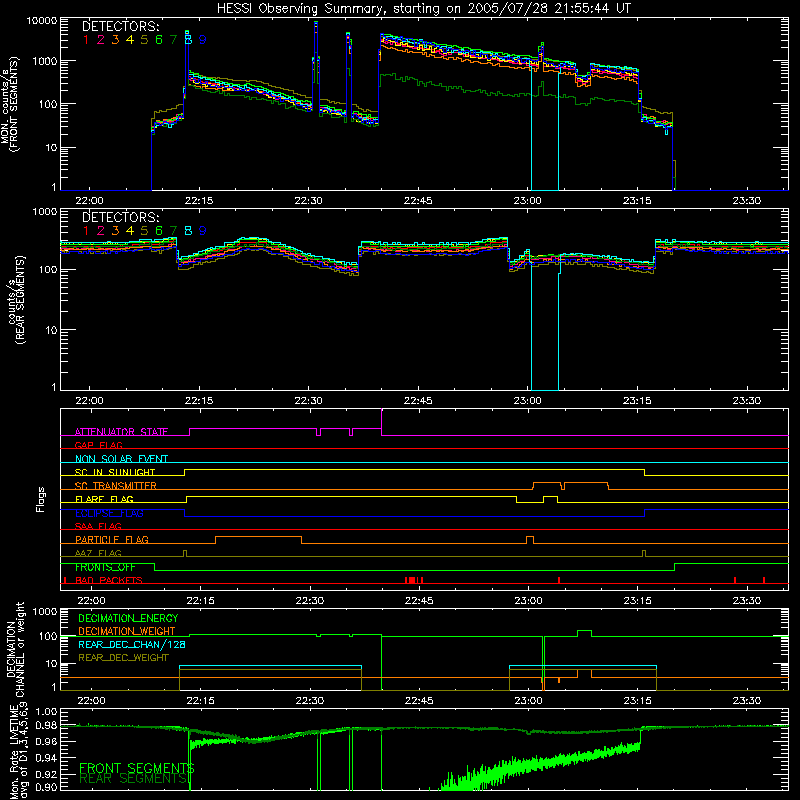The image size is (800, 800).
Task: Click dark green detector 7 in the front segments legend
Action: [x=173, y=40]
